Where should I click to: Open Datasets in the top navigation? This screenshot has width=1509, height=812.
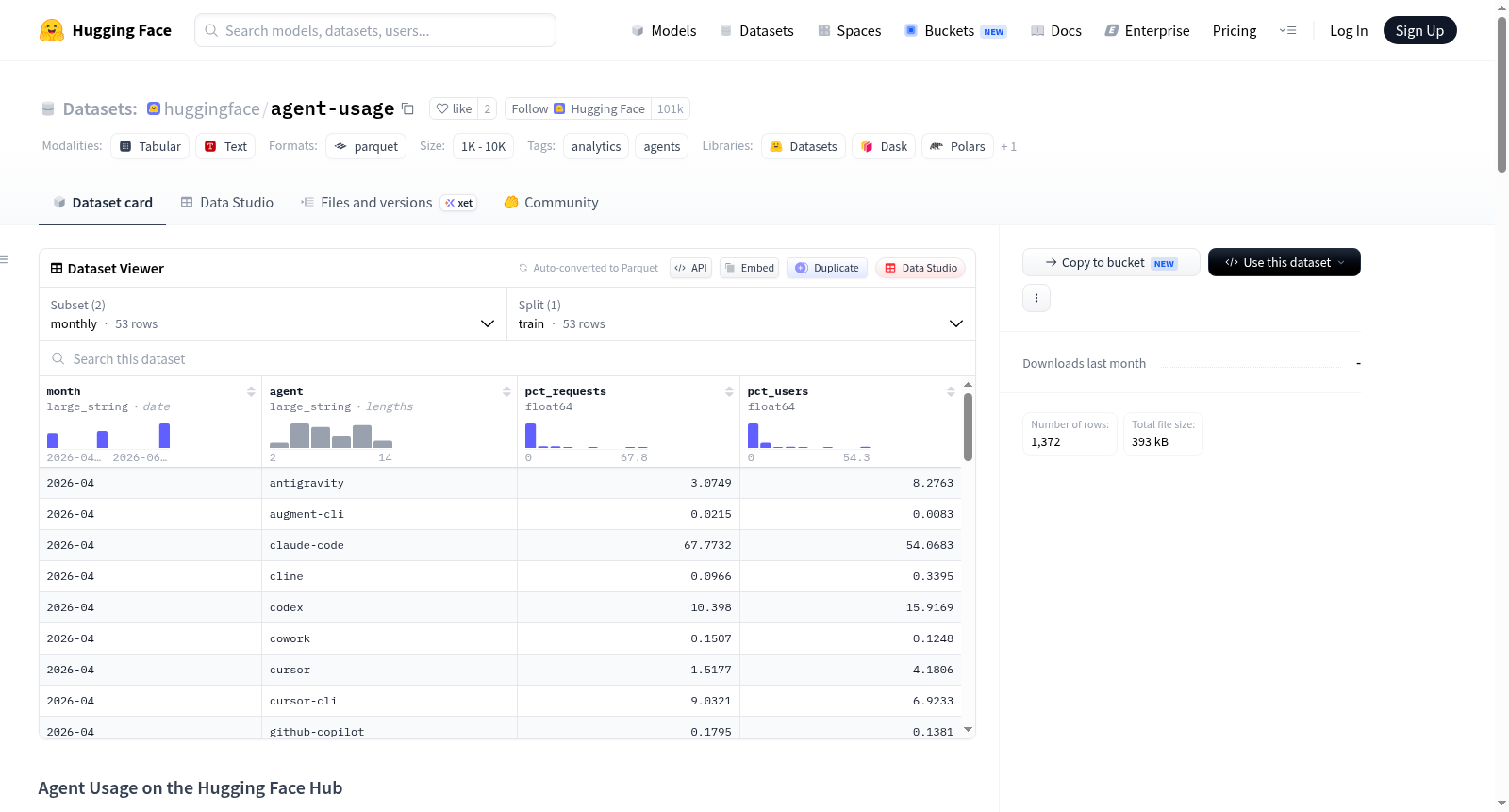click(x=756, y=30)
